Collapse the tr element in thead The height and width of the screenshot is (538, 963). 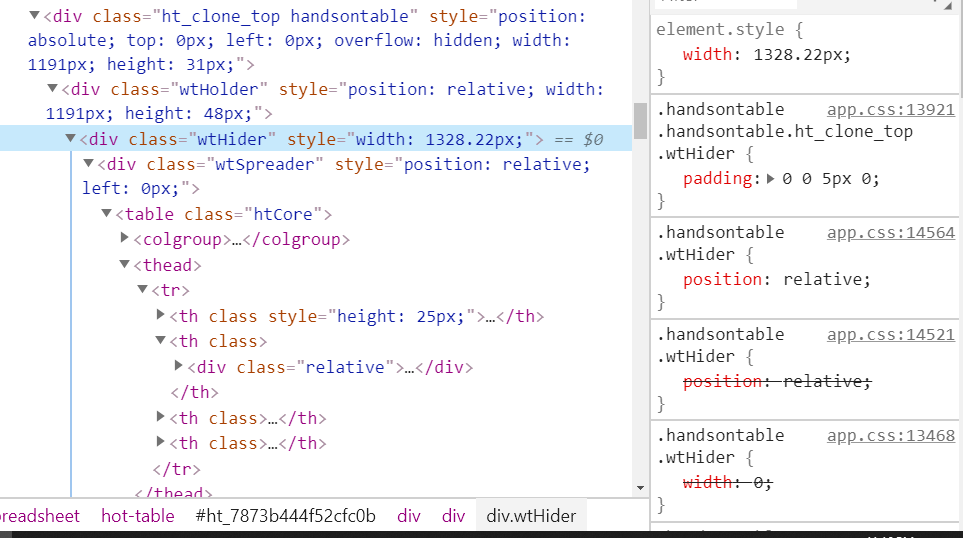tap(142, 289)
